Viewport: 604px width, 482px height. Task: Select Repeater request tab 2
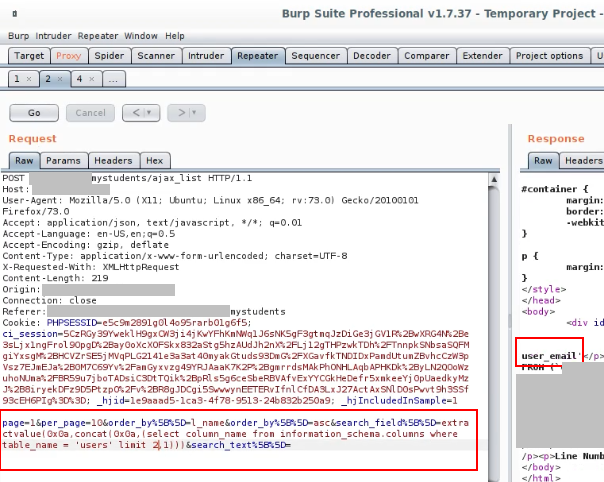[x=48, y=79]
